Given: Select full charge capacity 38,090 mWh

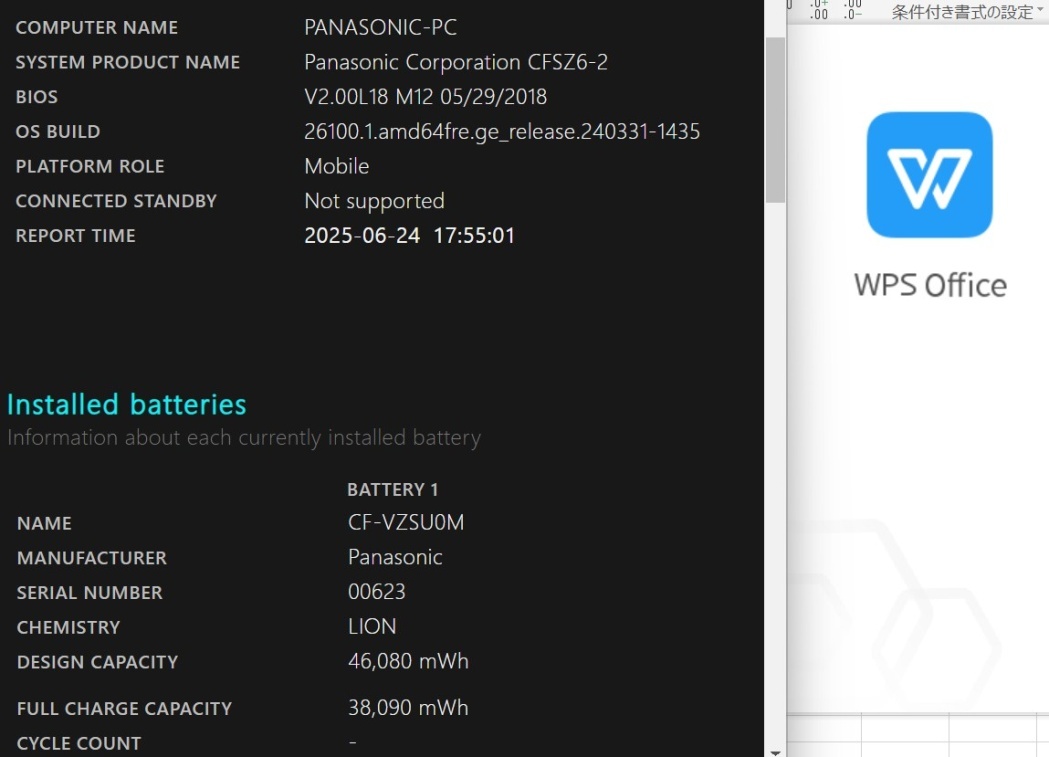Looking at the screenshot, I should pos(408,708).
